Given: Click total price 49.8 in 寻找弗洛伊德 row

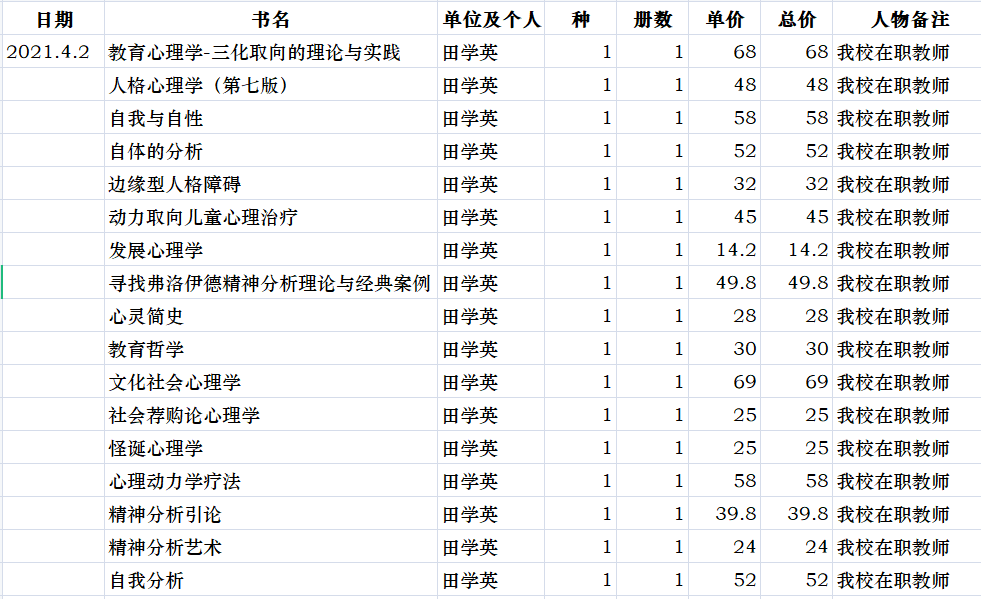Looking at the screenshot, I should (x=796, y=283).
